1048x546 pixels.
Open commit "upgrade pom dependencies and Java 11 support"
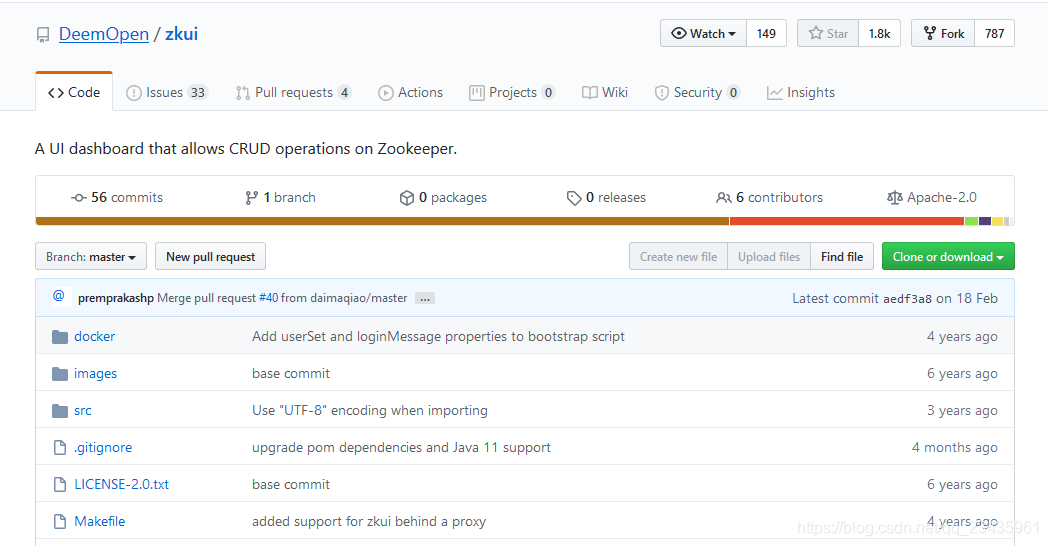tap(401, 448)
